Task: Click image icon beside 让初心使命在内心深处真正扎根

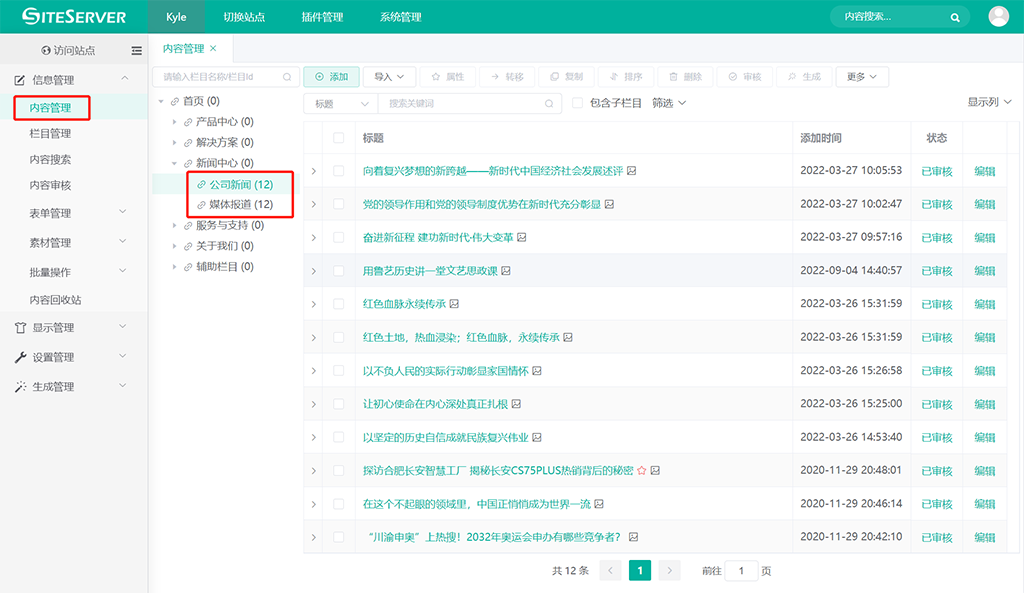Action: click(517, 404)
